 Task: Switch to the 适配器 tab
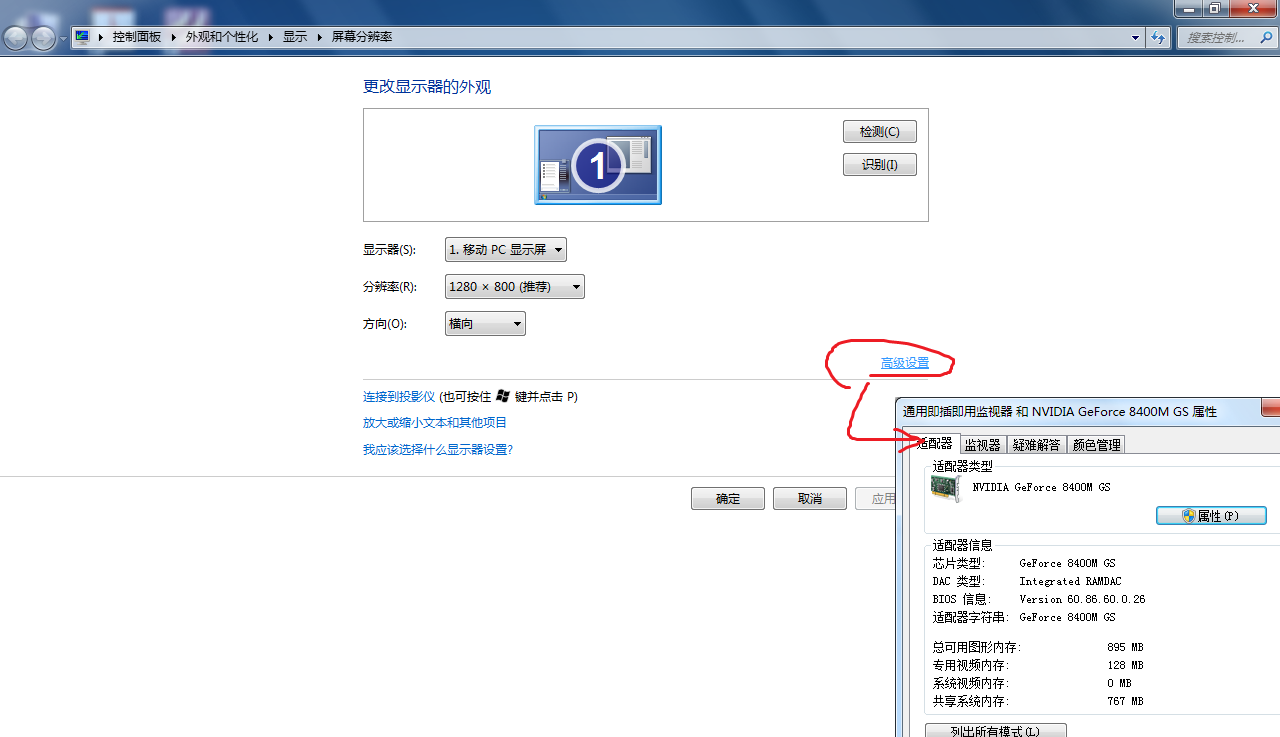935,443
